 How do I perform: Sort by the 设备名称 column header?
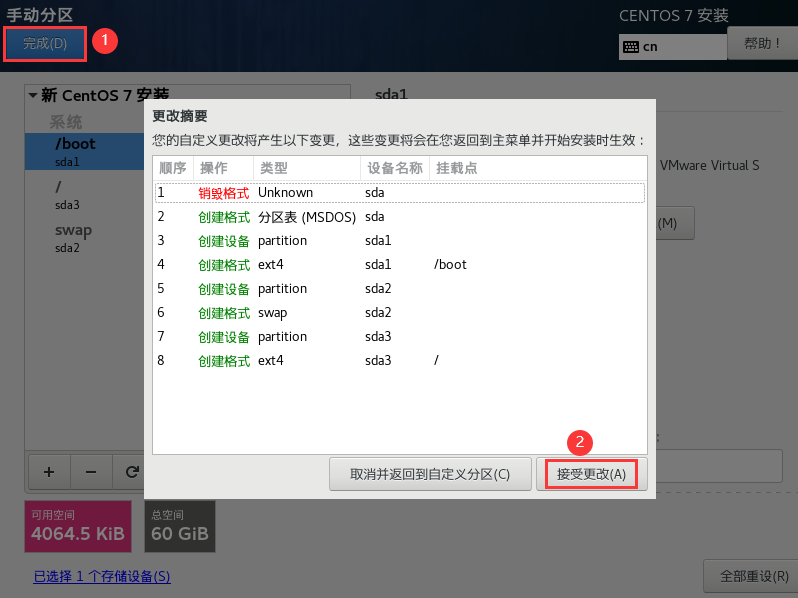395,168
